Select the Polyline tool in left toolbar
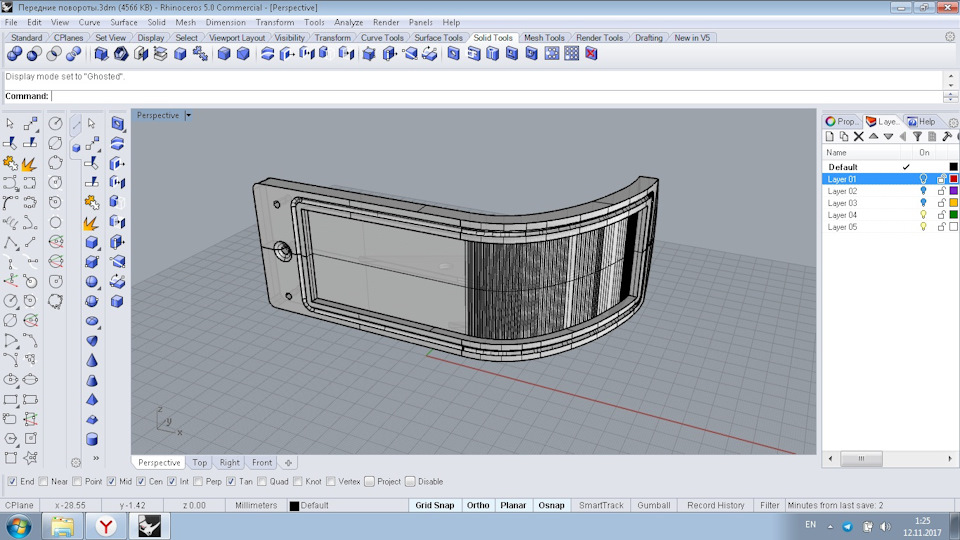This screenshot has height=540, width=960. coord(10,242)
